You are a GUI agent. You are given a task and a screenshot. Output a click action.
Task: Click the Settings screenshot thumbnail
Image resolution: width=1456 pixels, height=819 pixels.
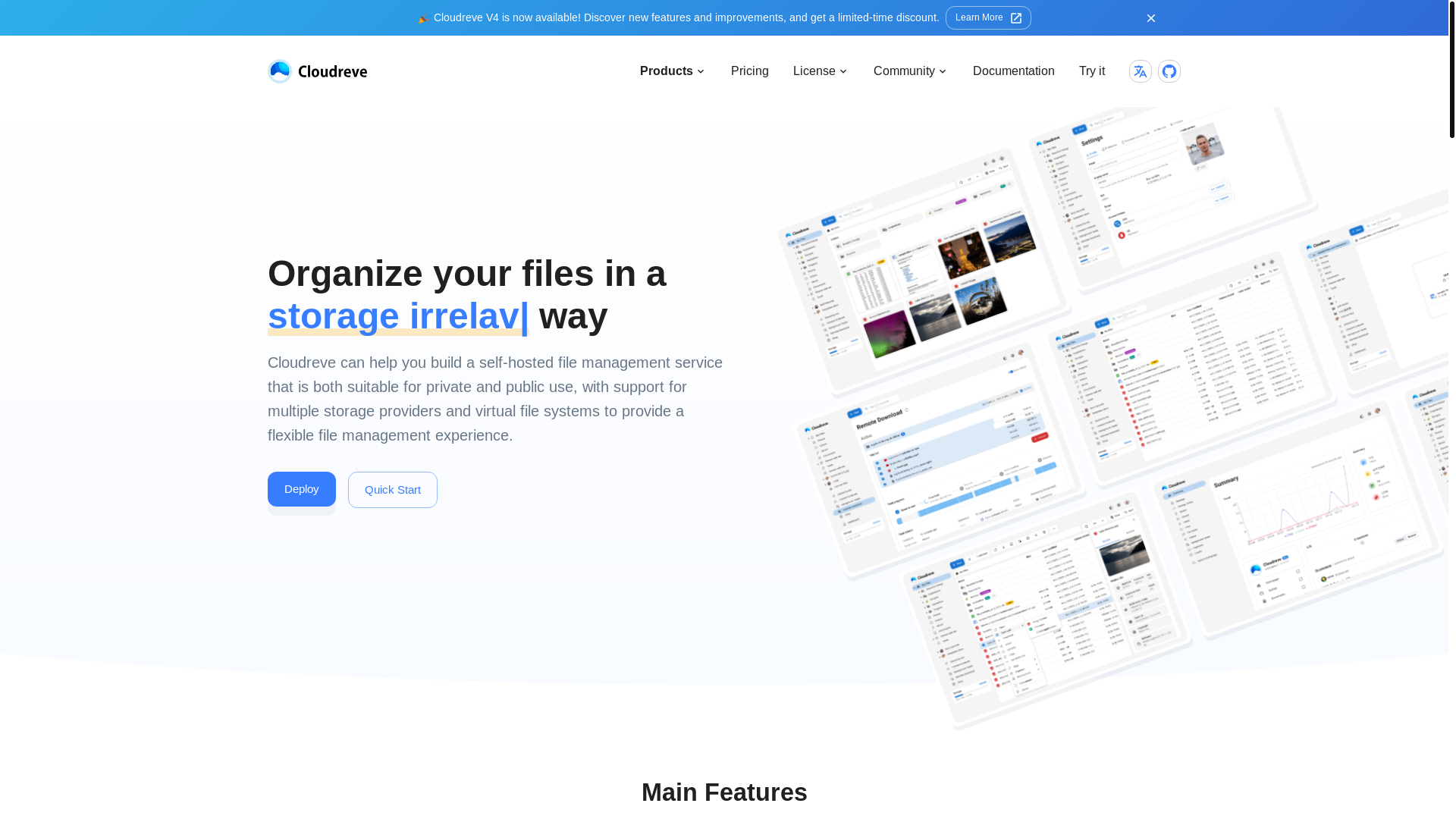pyautogui.click(x=1172, y=199)
